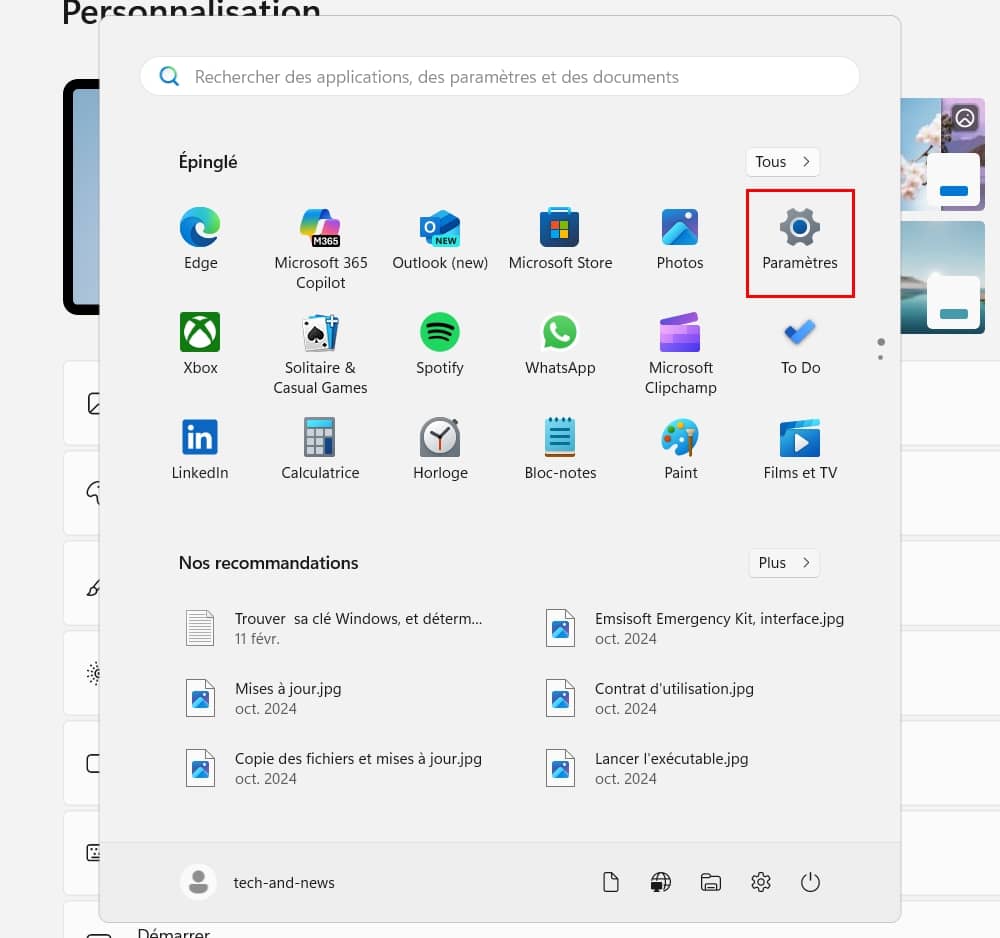Show more recommendations with Plus button

pos(784,563)
